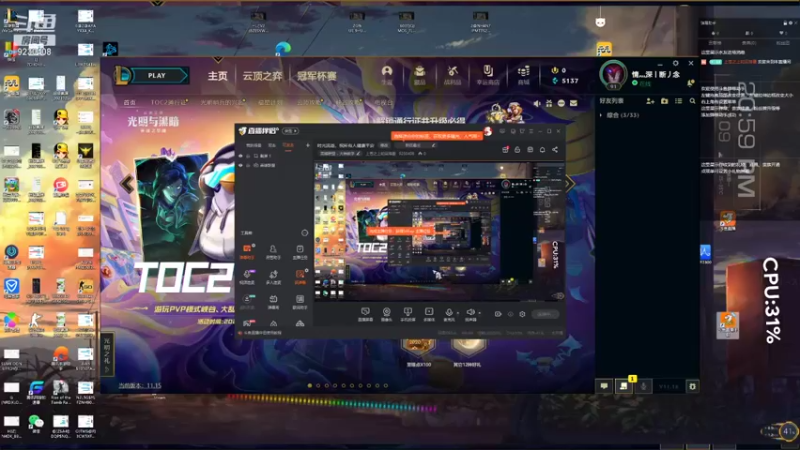The height and width of the screenshot is (450, 800).
Task: Toggle visibility eye of second source layer
Action: (240, 165)
